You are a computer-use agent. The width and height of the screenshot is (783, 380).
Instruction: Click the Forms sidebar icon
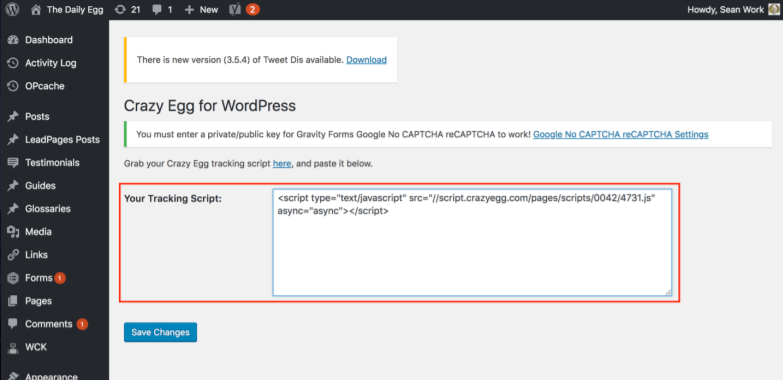coord(13,278)
